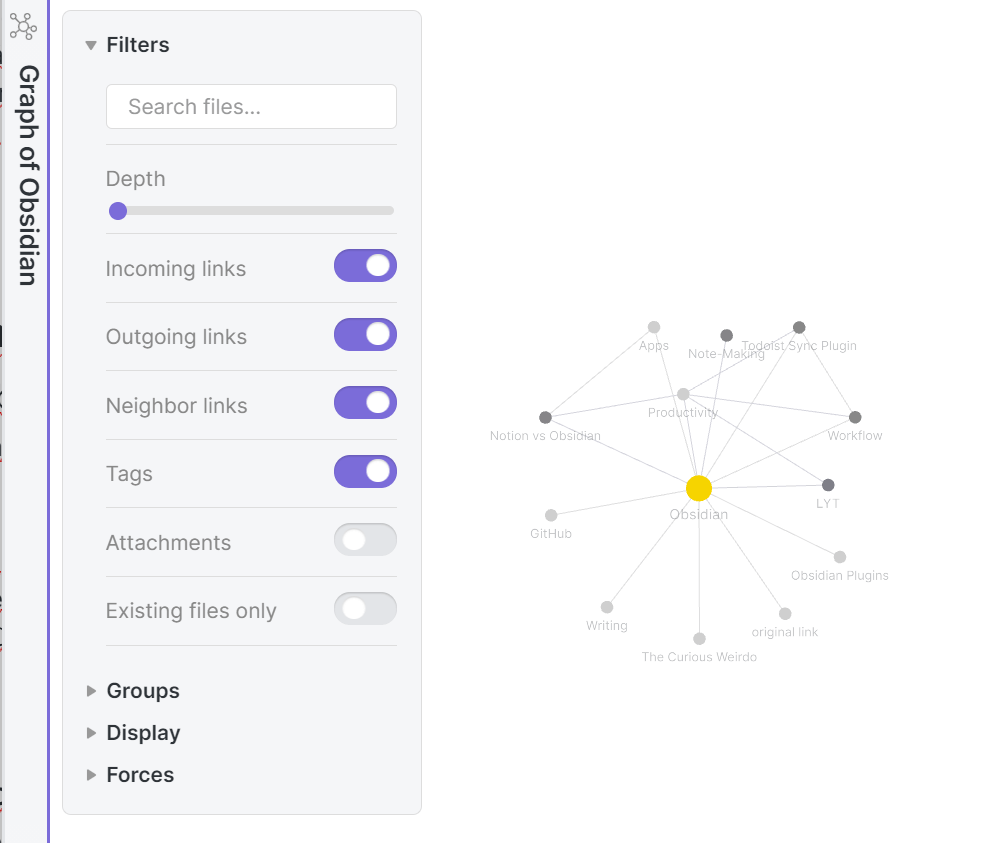
Task: Turn off Outgoing links toggle
Action: click(x=365, y=335)
